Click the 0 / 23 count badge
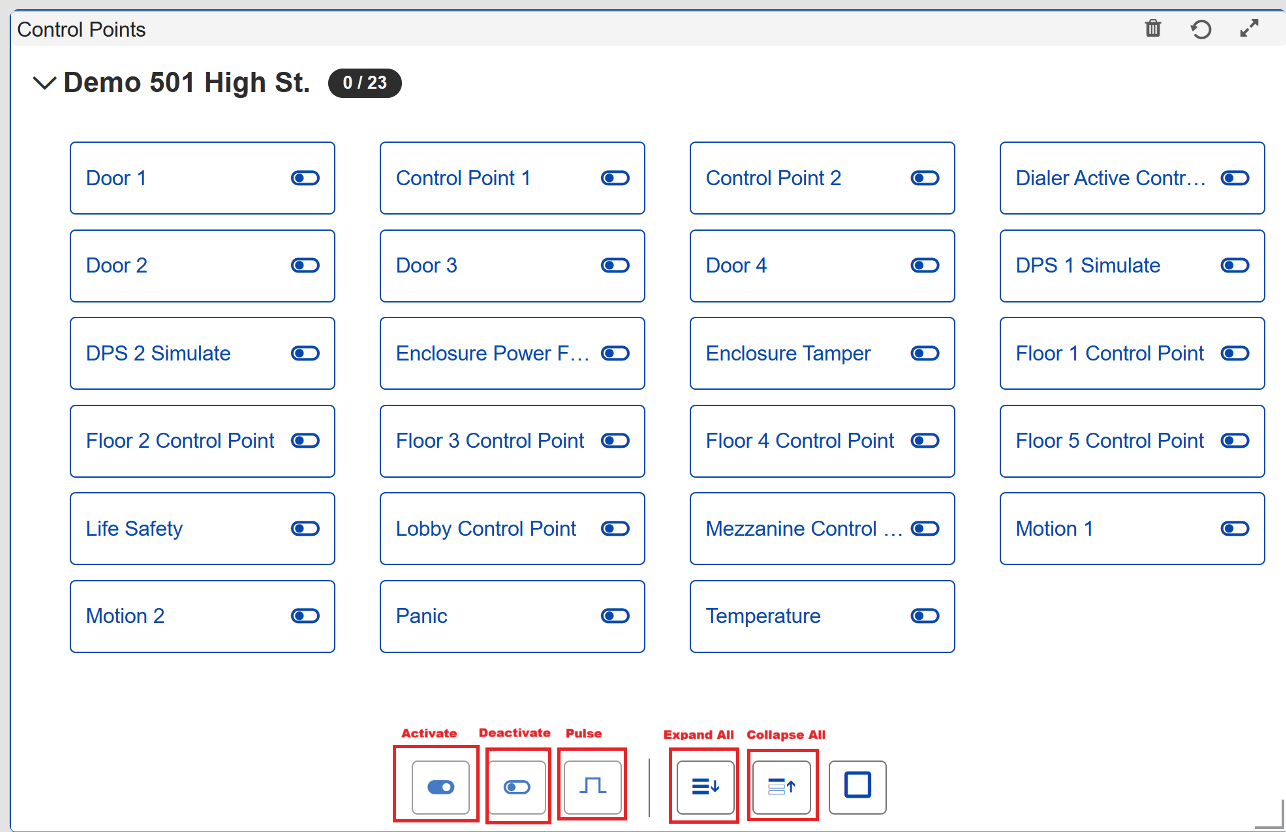This screenshot has height=832, width=1286. tap(365, 83)
